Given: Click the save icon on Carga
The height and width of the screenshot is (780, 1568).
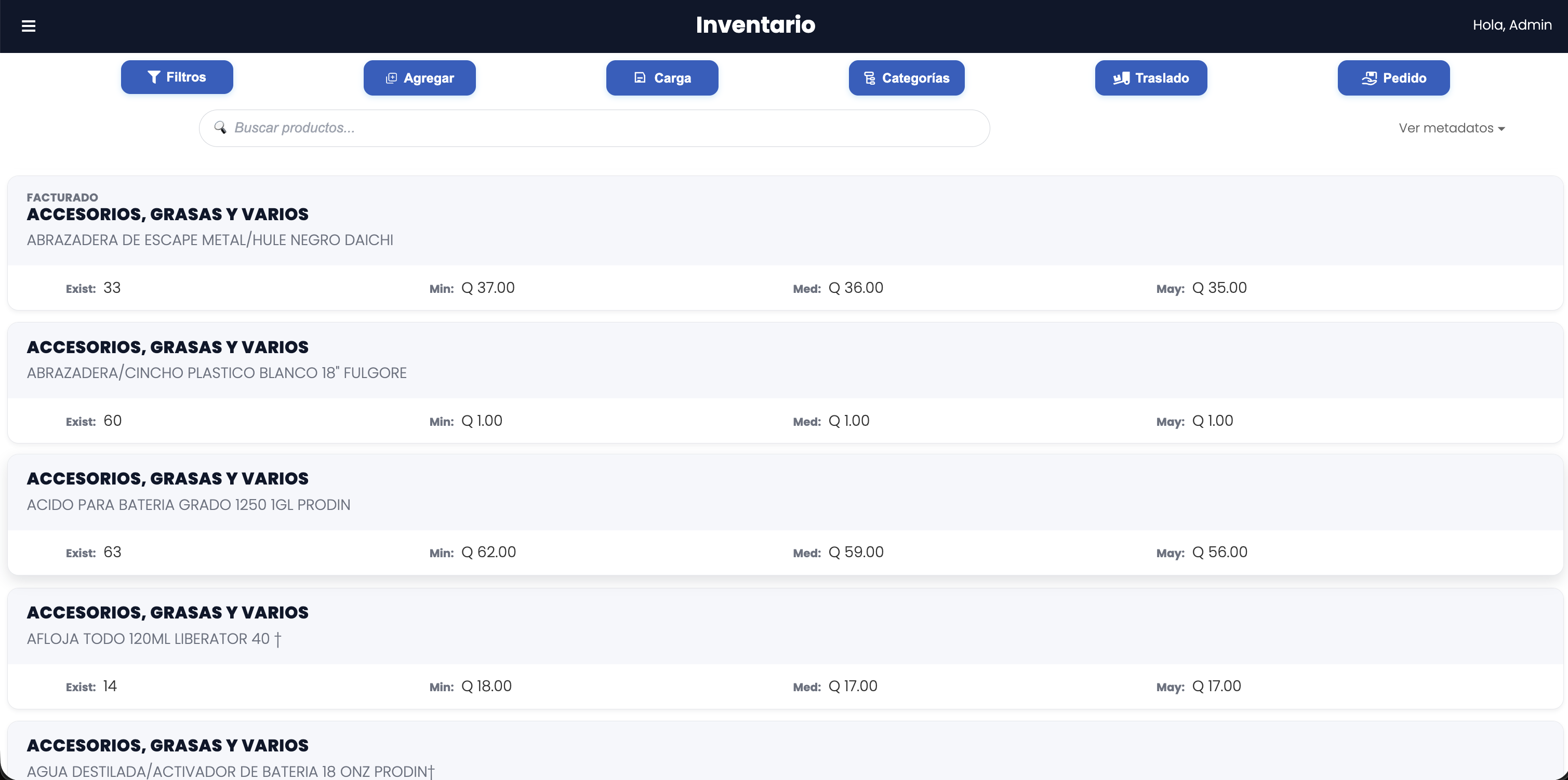Looking at the screenshot, I should (640, 78).
